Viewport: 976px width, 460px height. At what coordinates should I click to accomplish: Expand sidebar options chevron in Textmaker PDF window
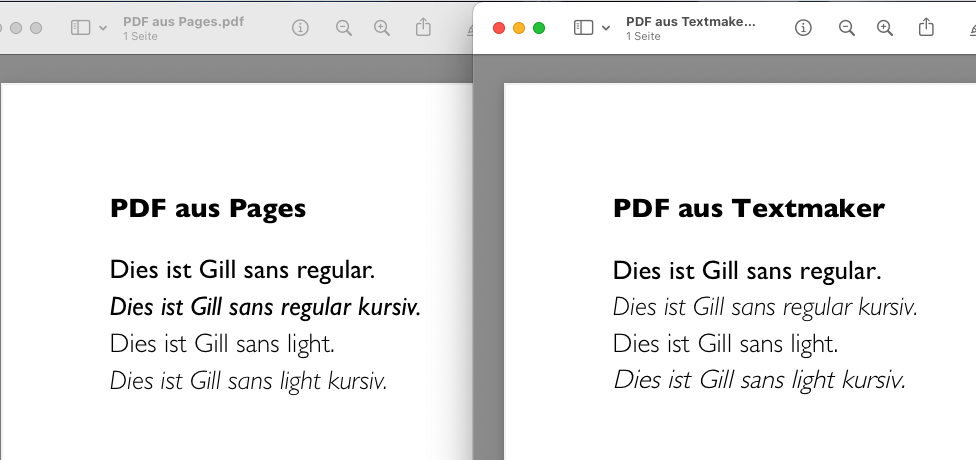606,28
